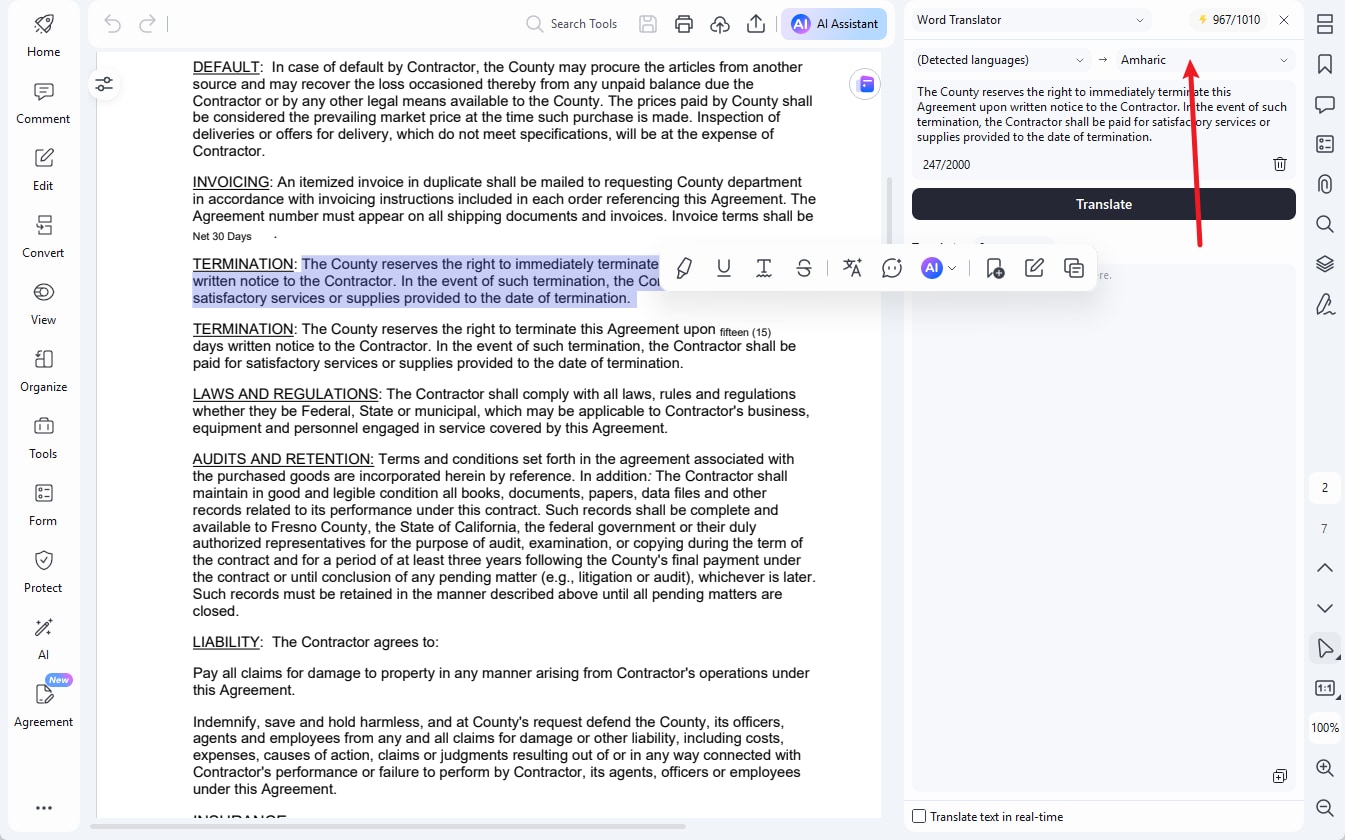Open the Convert tools

pyautogui.click(x=43, y=238)
